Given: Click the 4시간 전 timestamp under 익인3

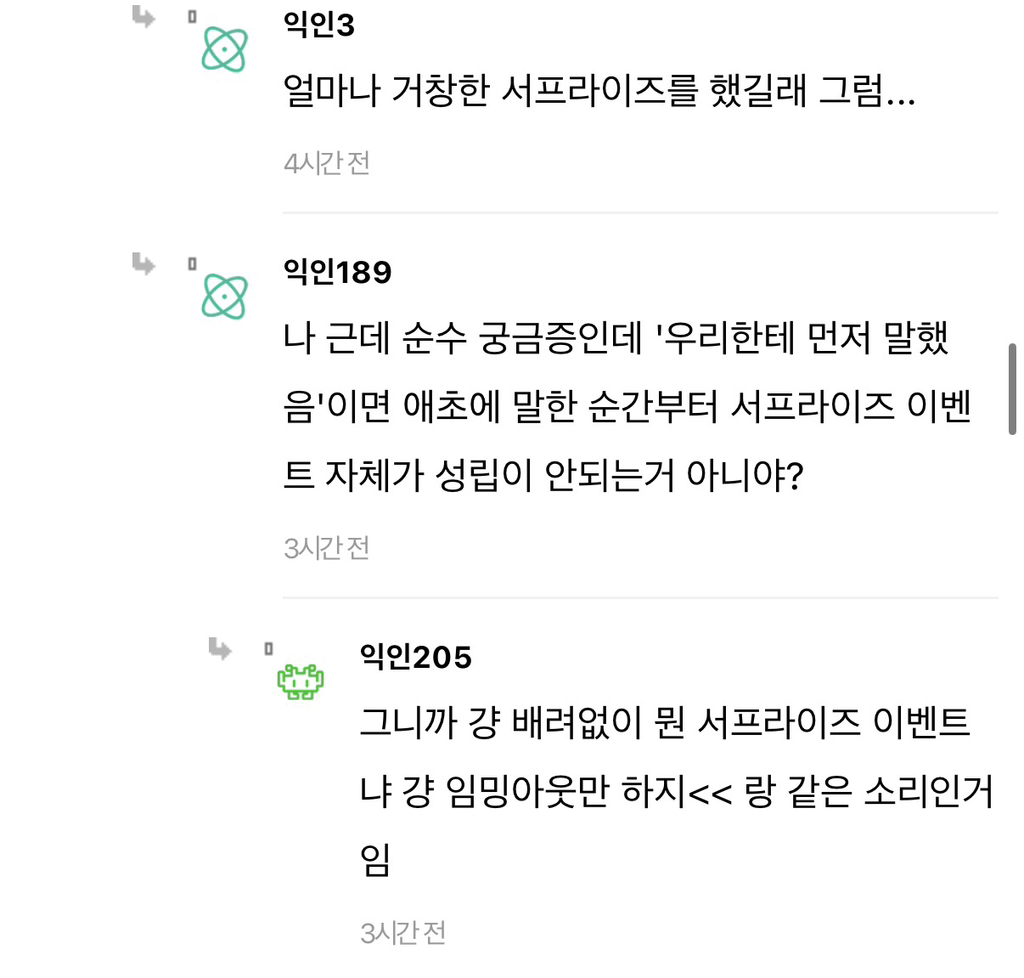Looking at the screenshot, I should (x=324, y=163).
